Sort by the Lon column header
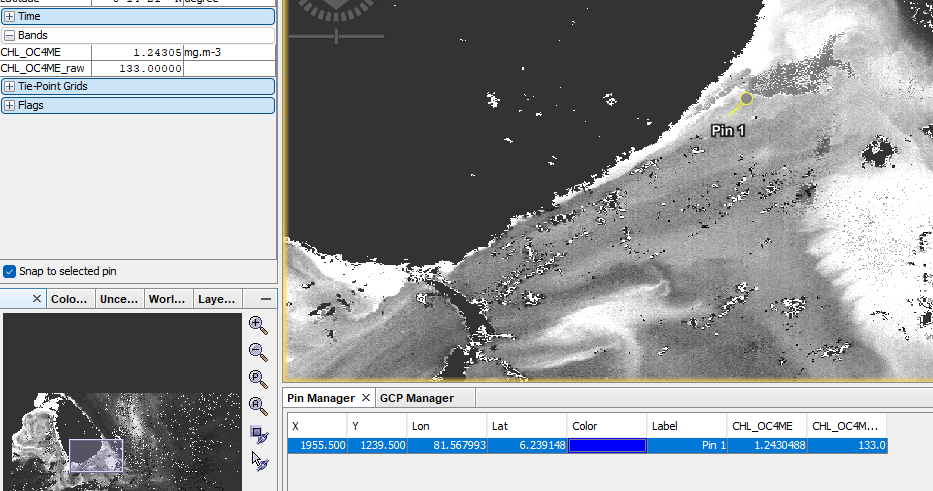This screenshot has height=491, width=933. click(x=447, y=426)
